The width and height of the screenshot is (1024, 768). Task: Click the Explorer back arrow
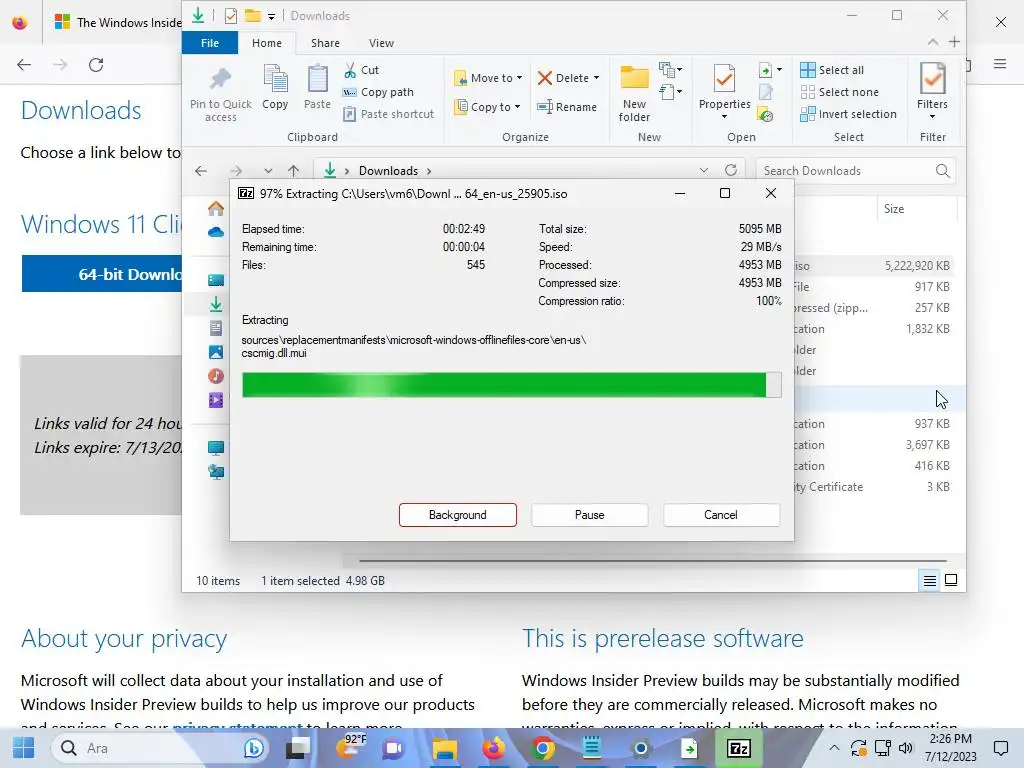click(x=201, y=170)
